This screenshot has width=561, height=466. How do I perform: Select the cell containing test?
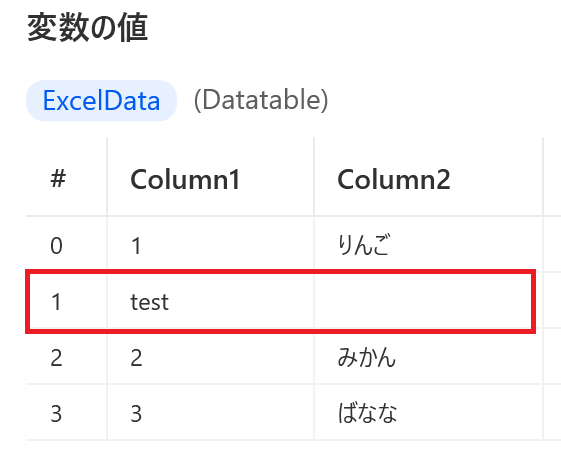210,302
